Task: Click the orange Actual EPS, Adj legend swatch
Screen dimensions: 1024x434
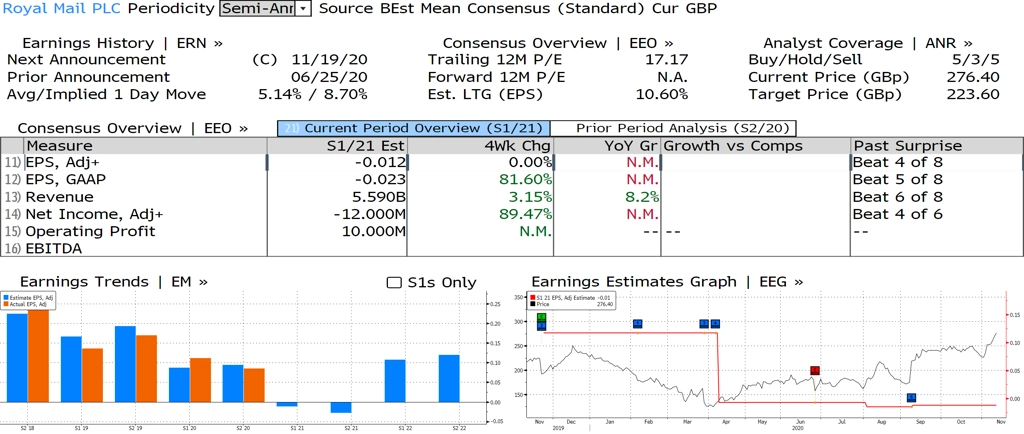Action: pyautogui.click(x=5, y=303)
